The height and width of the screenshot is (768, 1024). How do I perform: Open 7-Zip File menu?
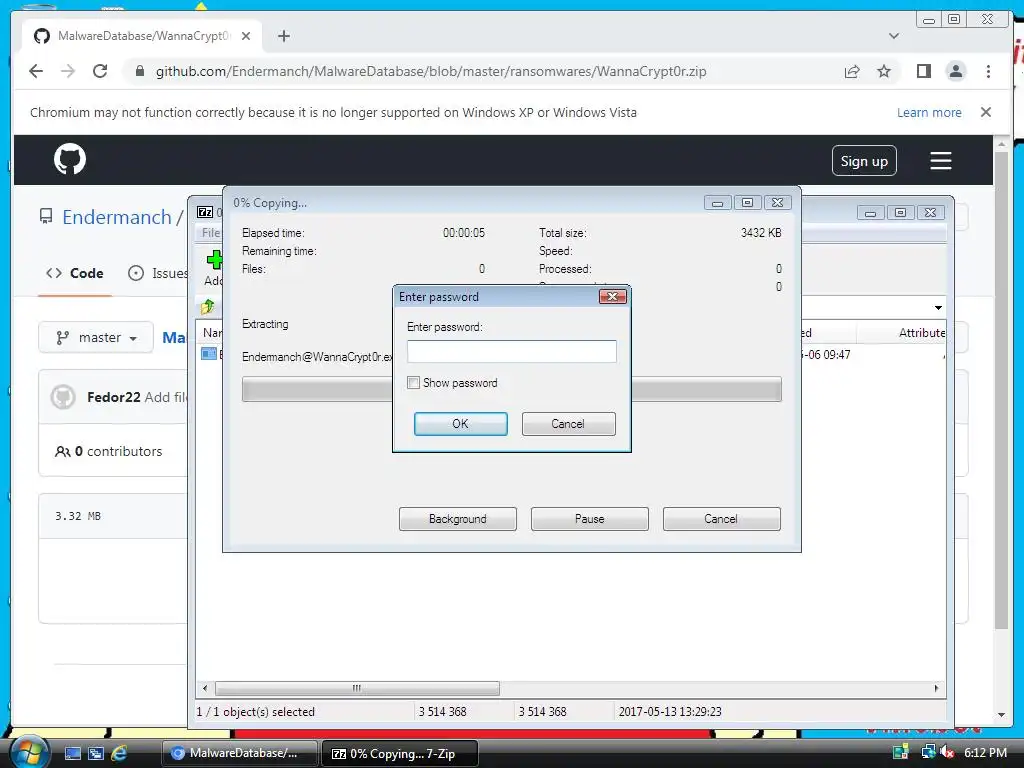(210, 232)
